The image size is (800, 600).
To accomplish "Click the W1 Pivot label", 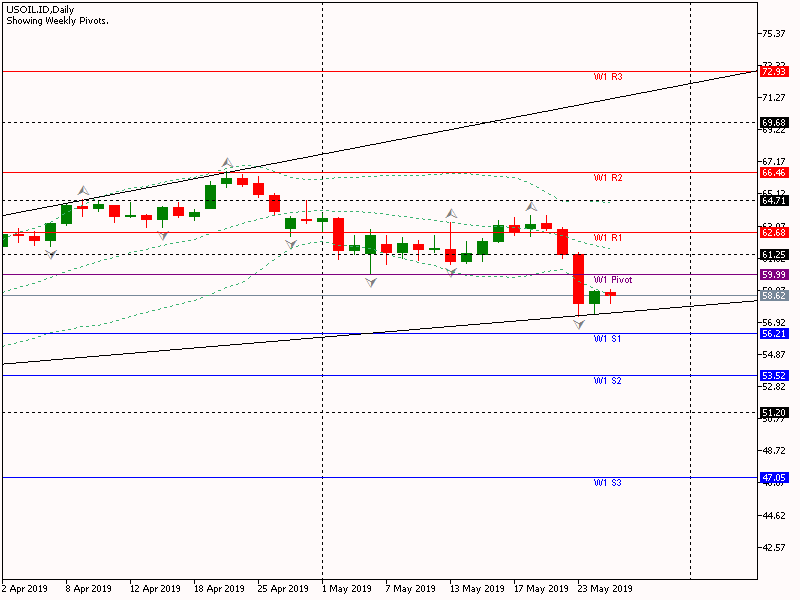I will pos(612,280).
